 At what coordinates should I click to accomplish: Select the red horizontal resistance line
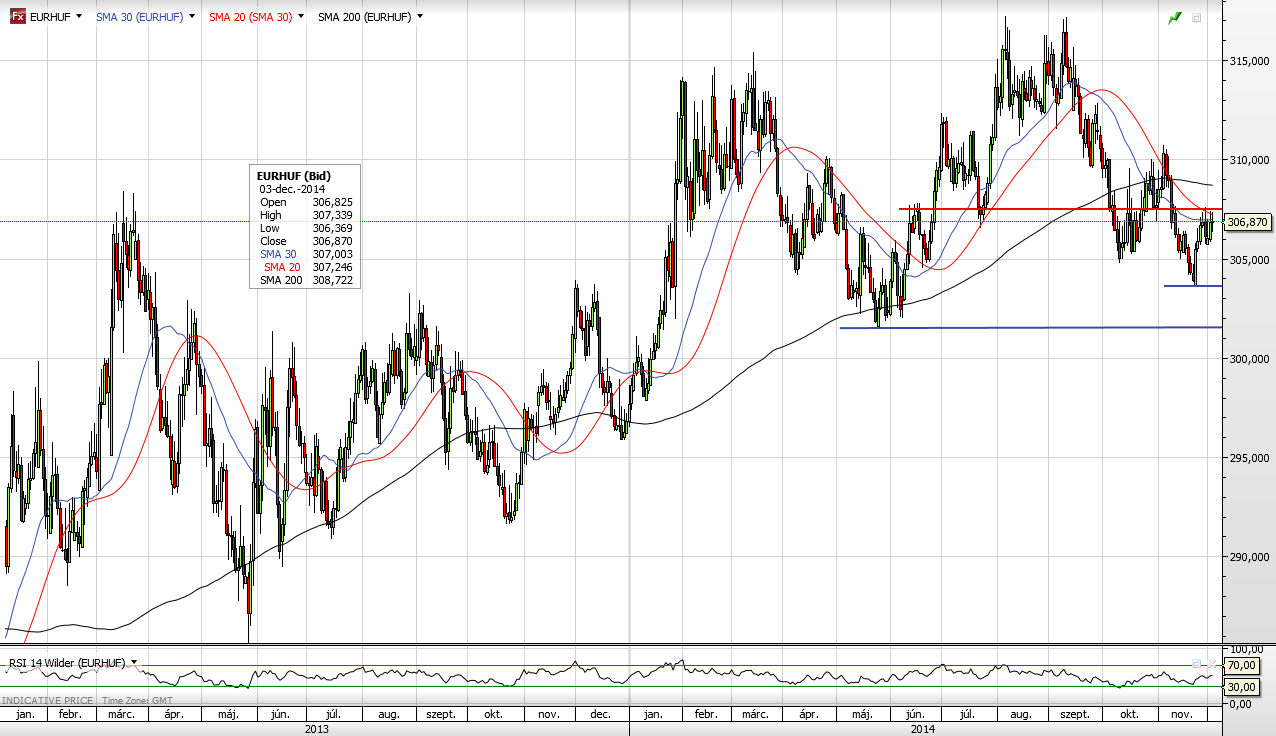(x=1060, y=209)
